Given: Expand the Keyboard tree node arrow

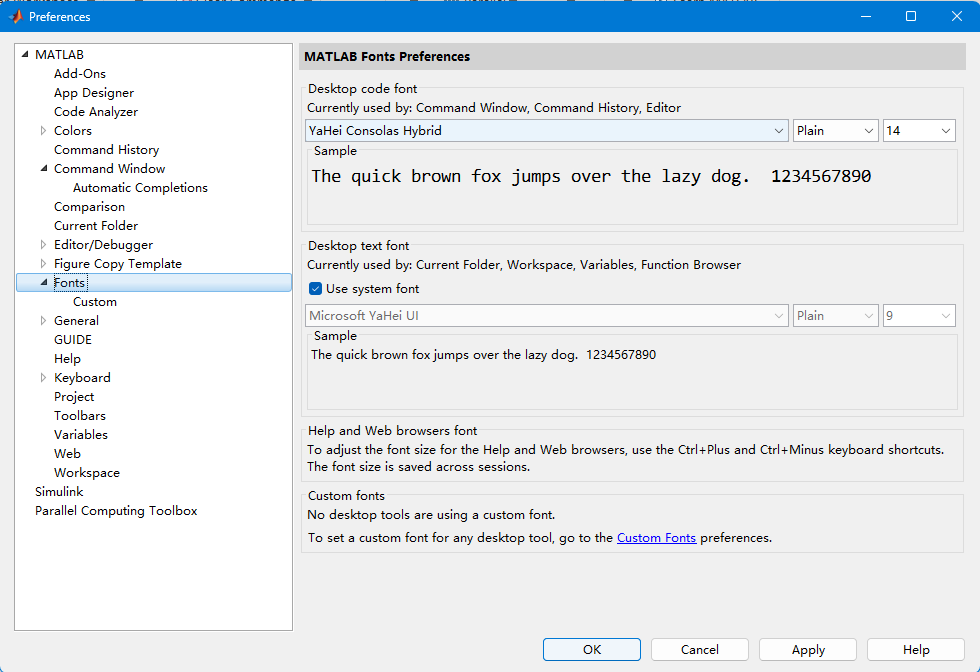Looking at the screenshot, I should click(x=43, y=378).
